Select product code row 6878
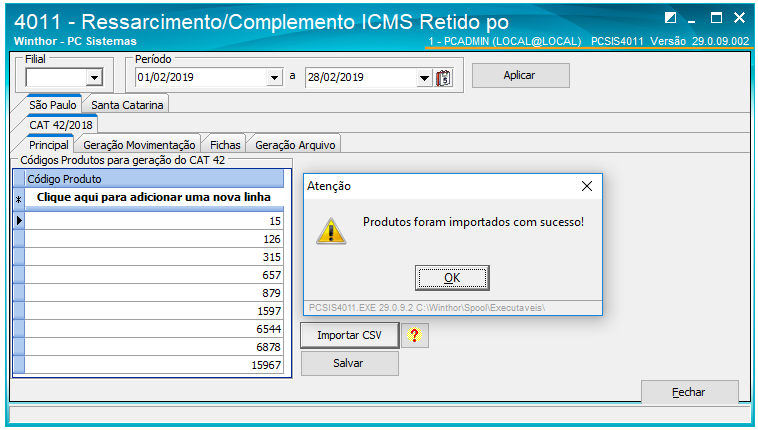Screen dimensions: 758x430 (x=154, y=347)
